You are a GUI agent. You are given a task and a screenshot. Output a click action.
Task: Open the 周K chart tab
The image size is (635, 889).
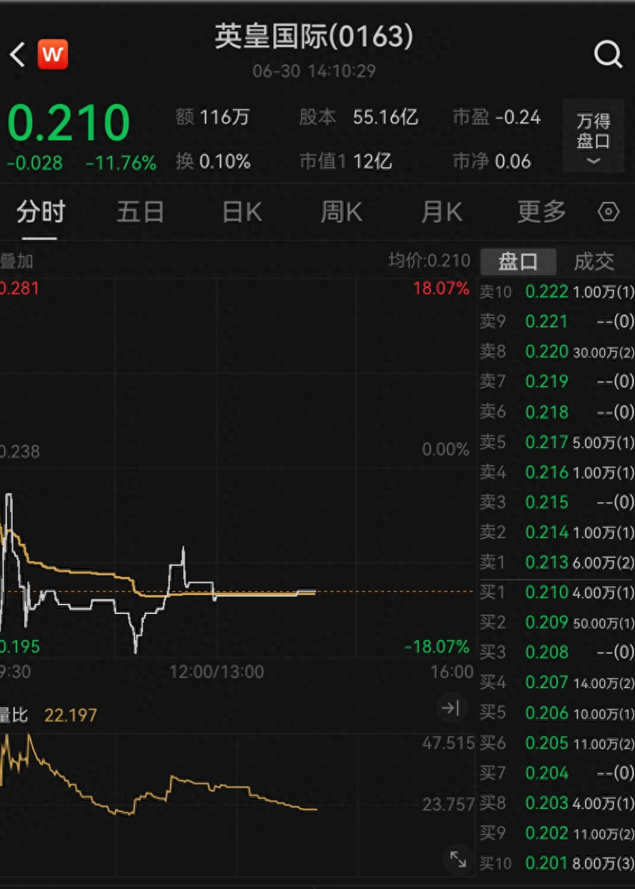coord(341,213)
